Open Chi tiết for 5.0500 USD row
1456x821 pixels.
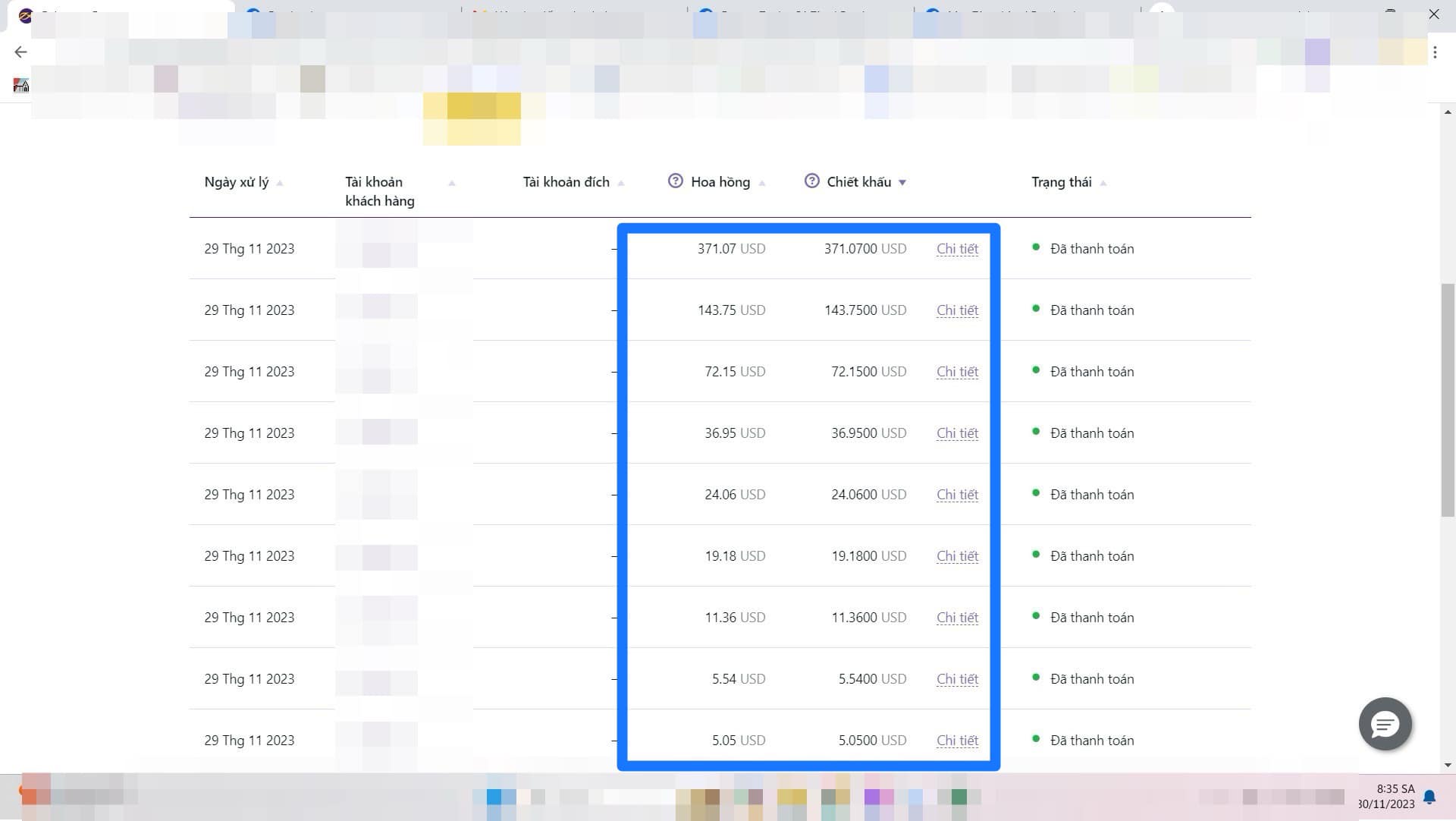coord(957,741)
